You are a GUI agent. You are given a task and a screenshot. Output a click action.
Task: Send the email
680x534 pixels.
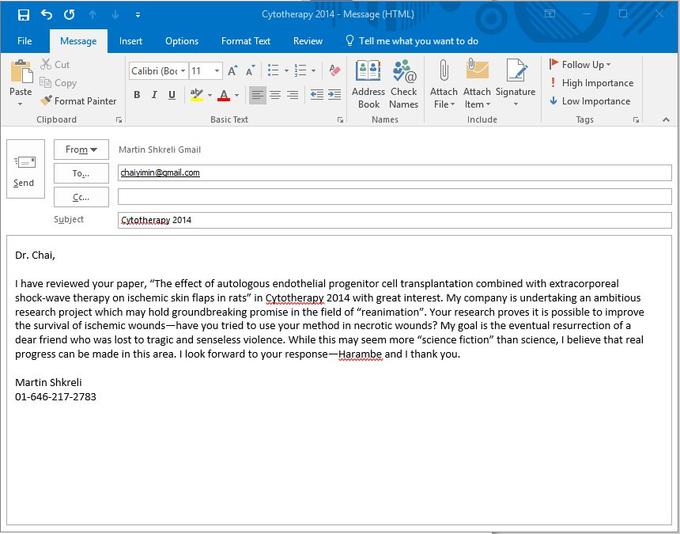26,169
